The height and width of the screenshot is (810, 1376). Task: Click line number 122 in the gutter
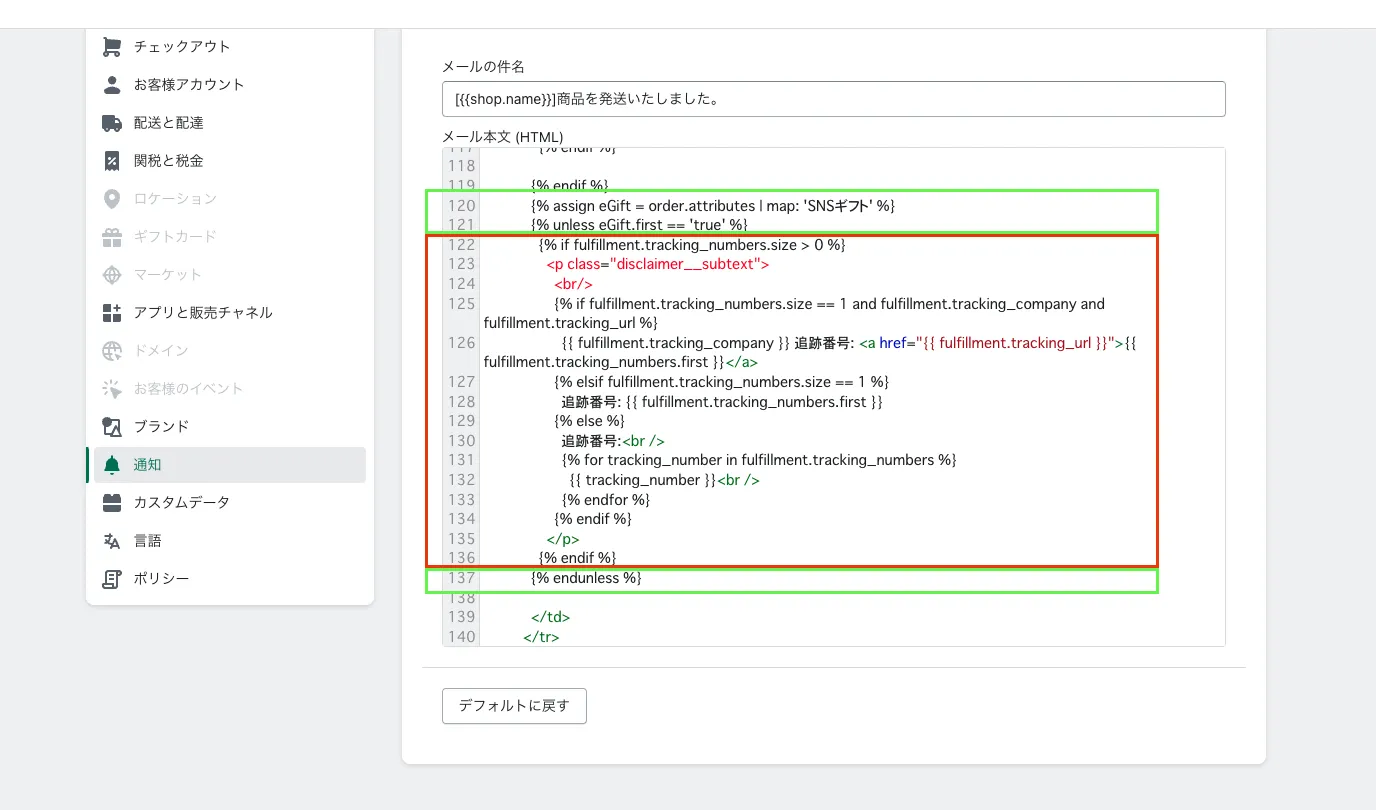pyautogui.click(x=461, y=245)
